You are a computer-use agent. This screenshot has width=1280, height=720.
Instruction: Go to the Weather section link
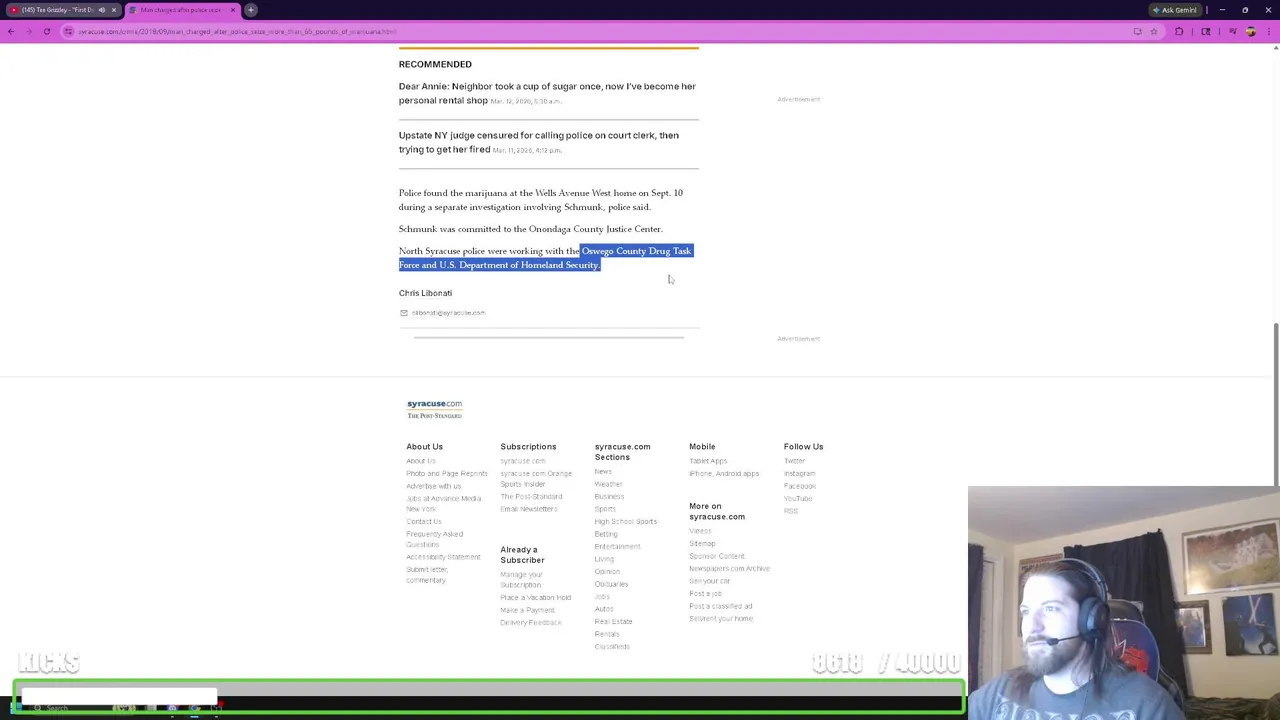(x=608, y=484)
